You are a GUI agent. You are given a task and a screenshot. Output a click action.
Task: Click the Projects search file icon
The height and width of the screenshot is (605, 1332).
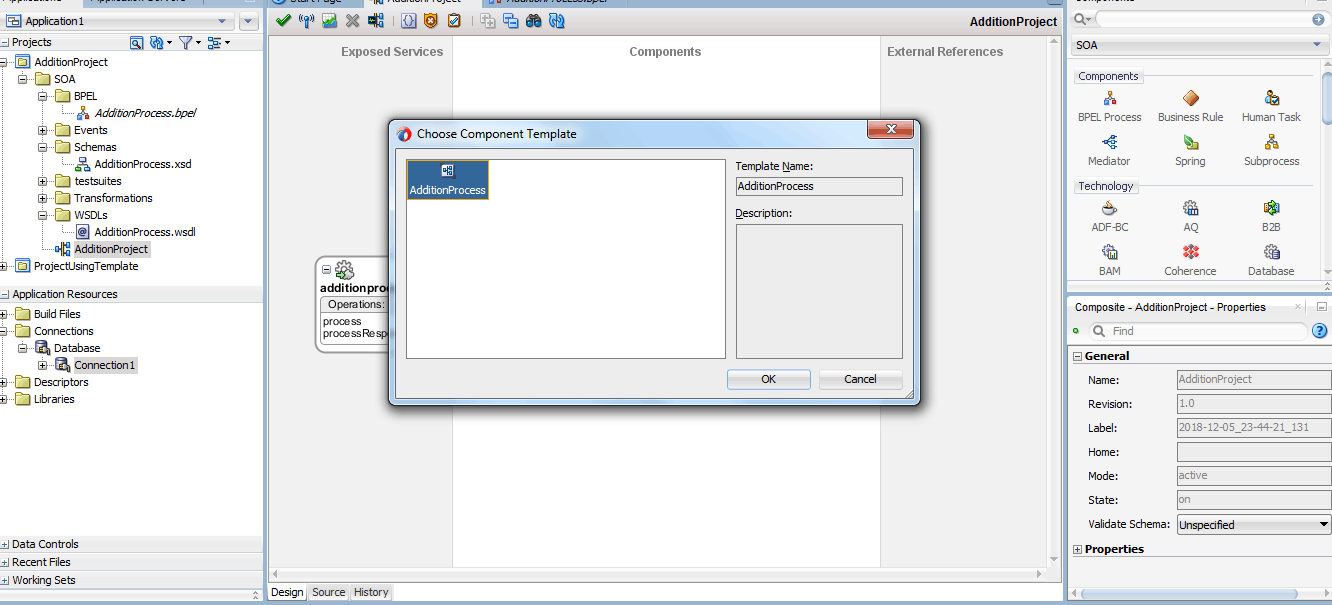[137, 42]
